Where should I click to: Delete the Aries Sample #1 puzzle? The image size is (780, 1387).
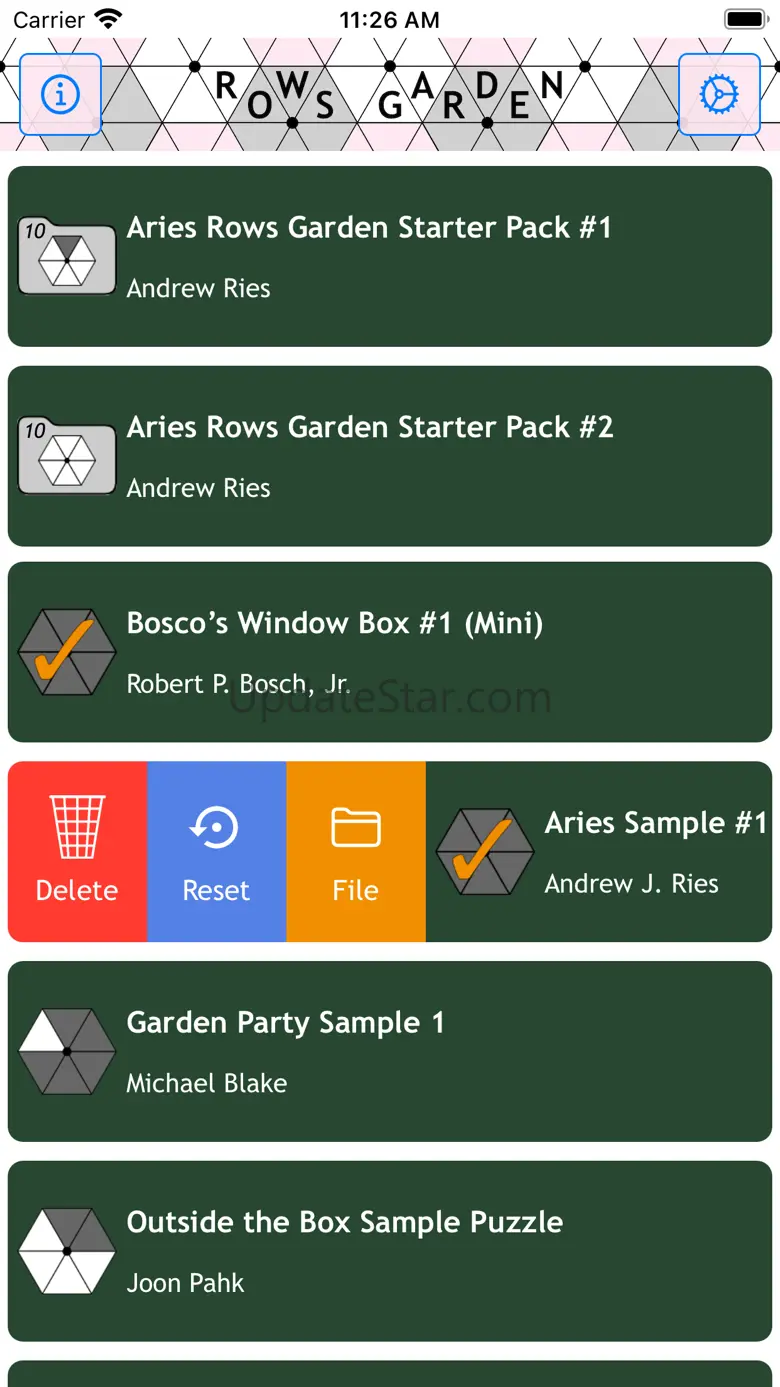[x=77, y=852]
